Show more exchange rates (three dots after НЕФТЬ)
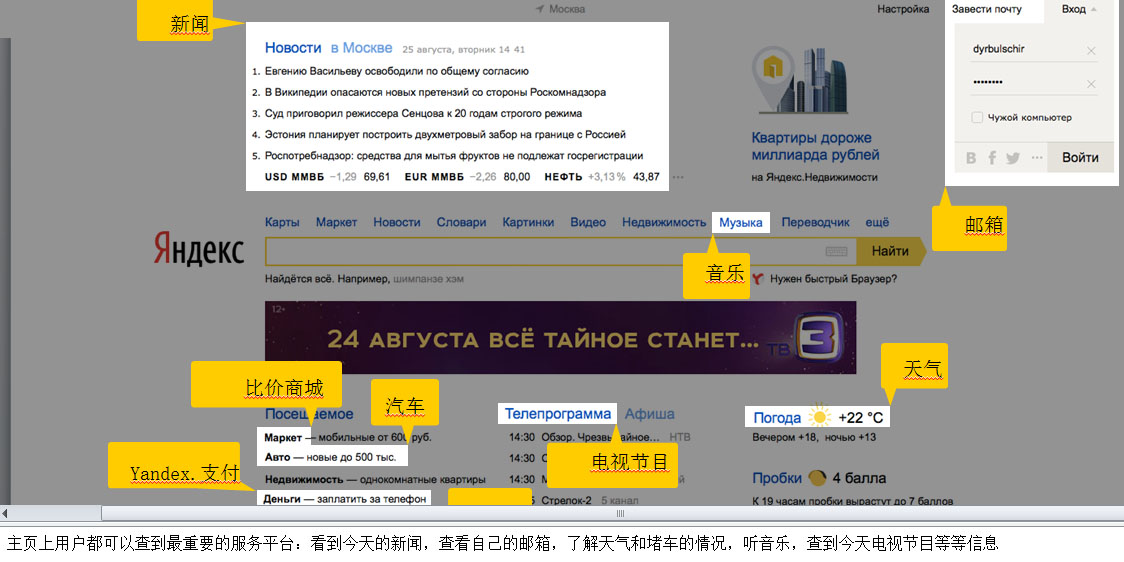Viewport: 1124px width, 562px height. coord(678,177)
